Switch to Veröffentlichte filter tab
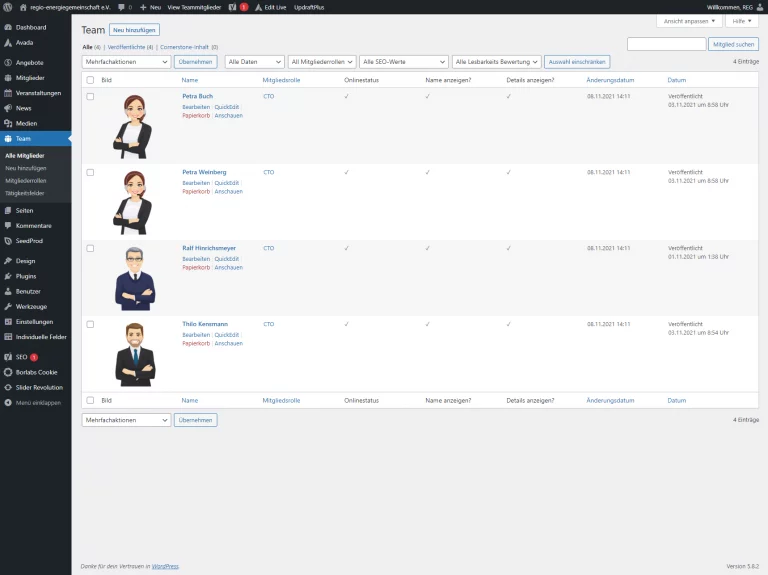 click(x=130, y=47)
